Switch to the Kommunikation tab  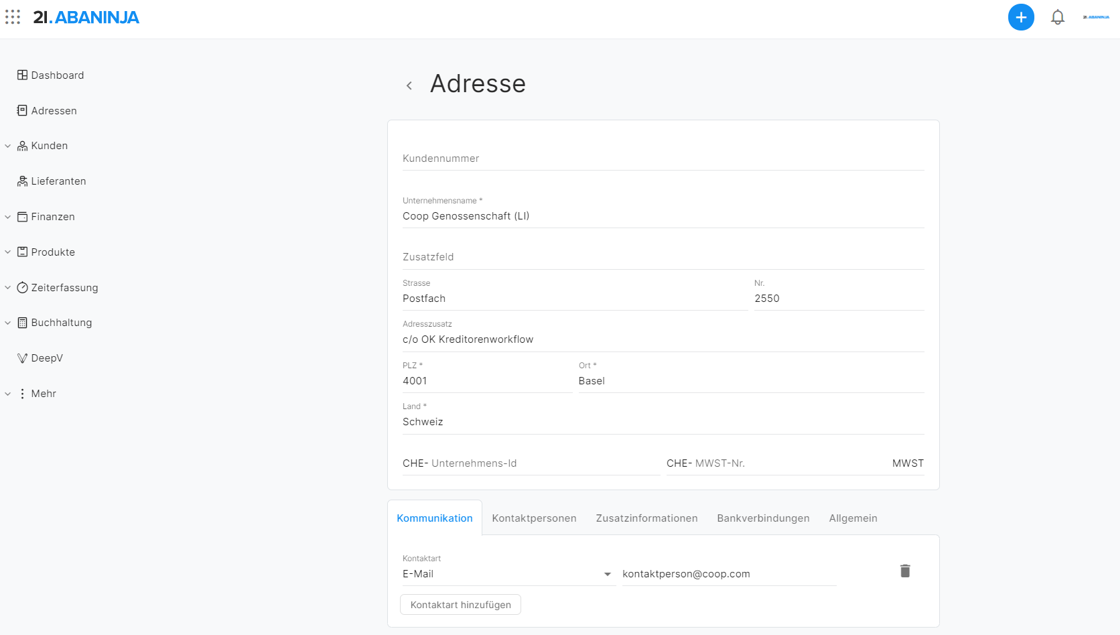coord(434,518)
